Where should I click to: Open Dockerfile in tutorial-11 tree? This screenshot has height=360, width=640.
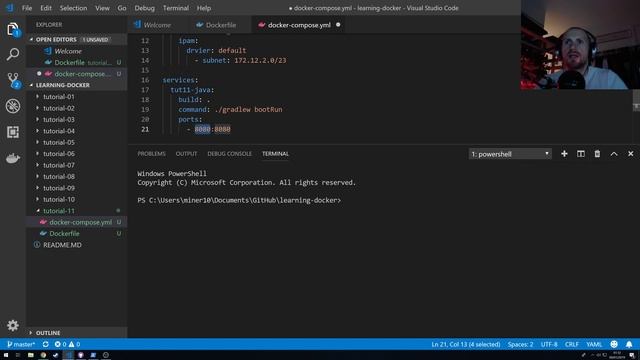(x=77, y=234)
